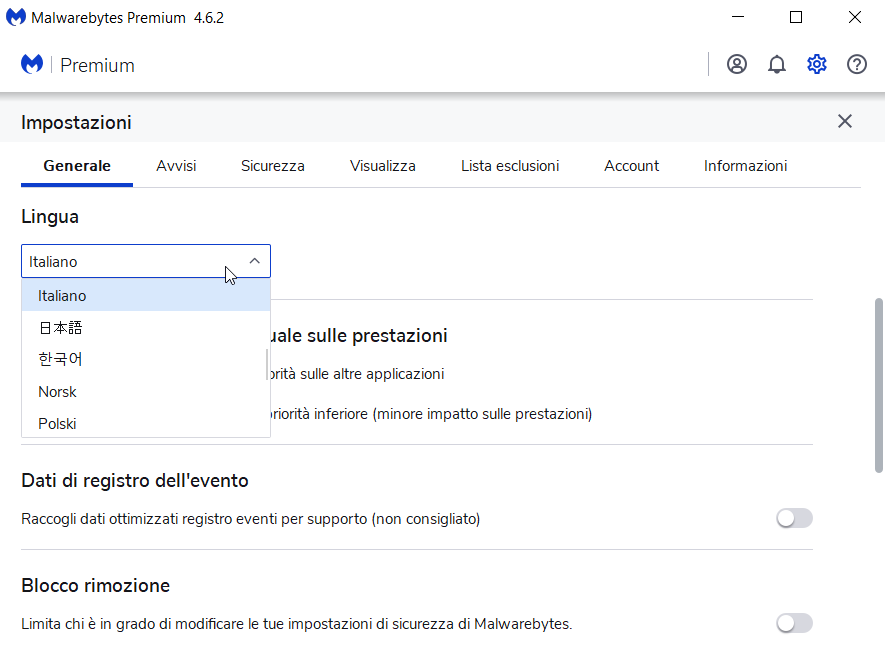The image size is (885, 648).
Task: Click the Blocco rimozione heading
Action: [95, 585]
